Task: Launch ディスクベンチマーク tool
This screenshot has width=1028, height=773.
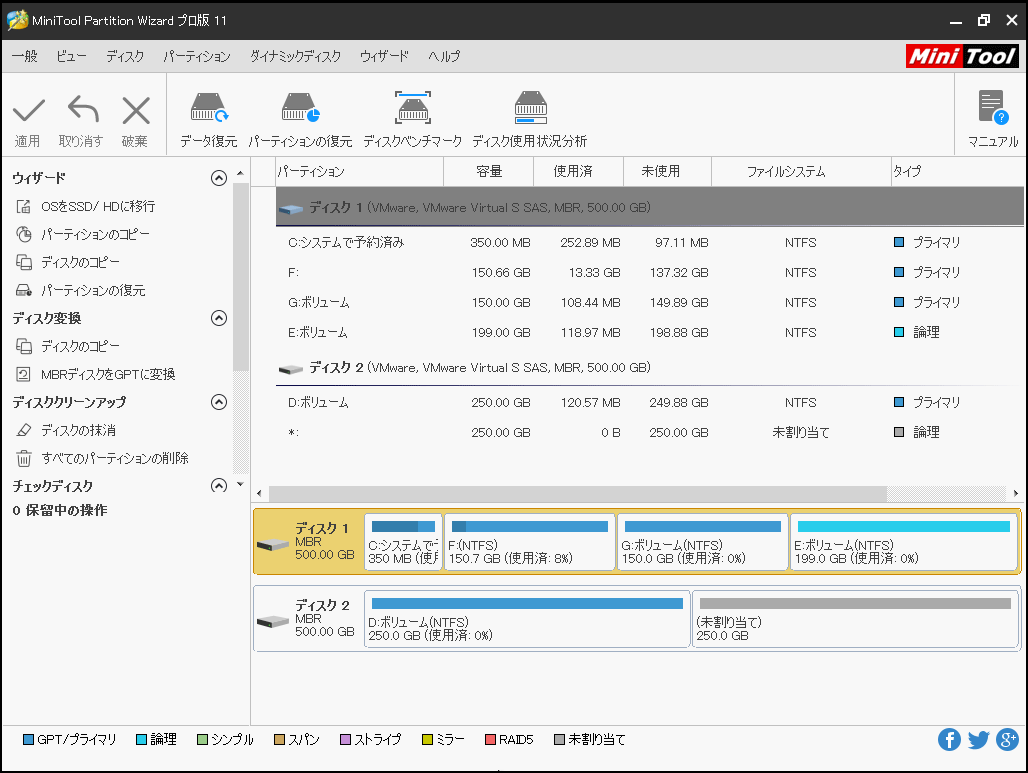Action: 412,108
